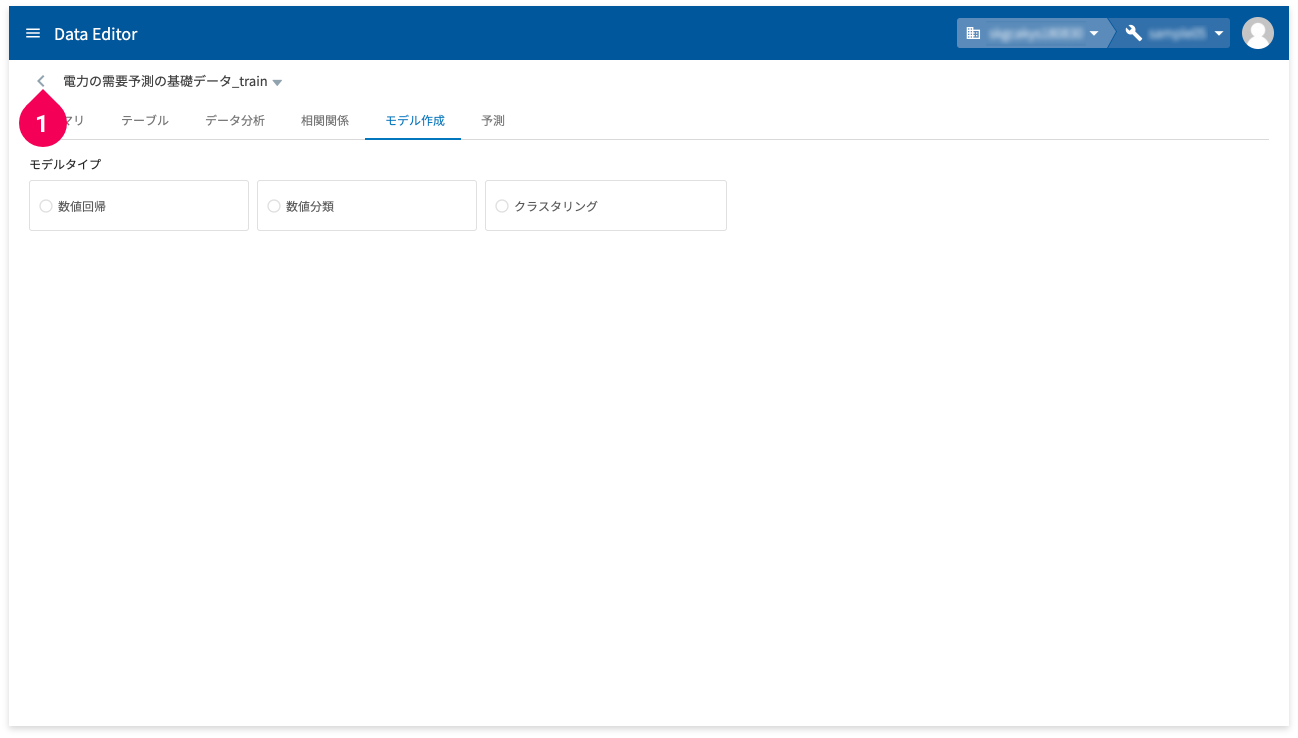
Task: Click the モデルタイプ label
Action: tap(65, 164)
